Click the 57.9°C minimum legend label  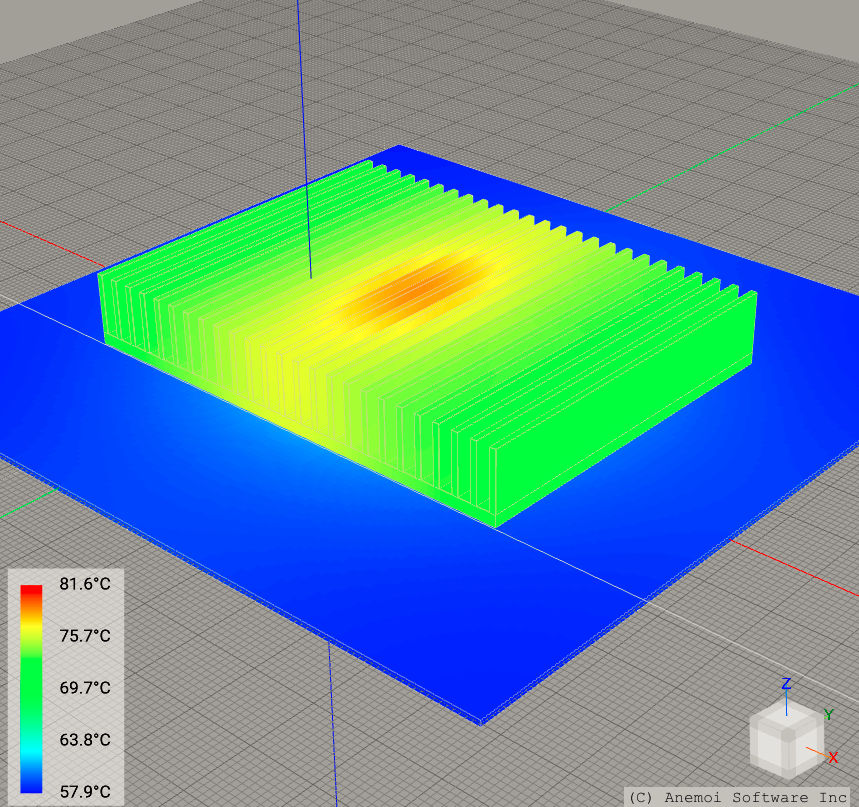[x=85, y=792]
